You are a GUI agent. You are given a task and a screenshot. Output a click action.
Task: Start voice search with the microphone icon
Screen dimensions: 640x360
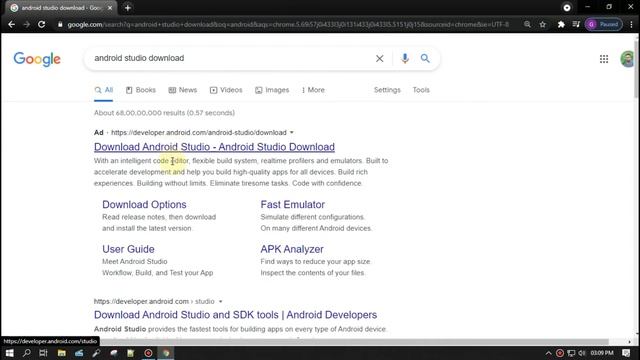click(404, 58)
